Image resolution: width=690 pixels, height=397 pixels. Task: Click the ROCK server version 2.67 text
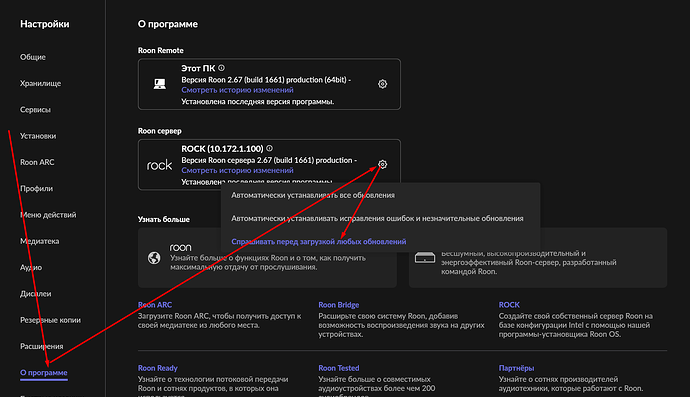pos(269,160)
